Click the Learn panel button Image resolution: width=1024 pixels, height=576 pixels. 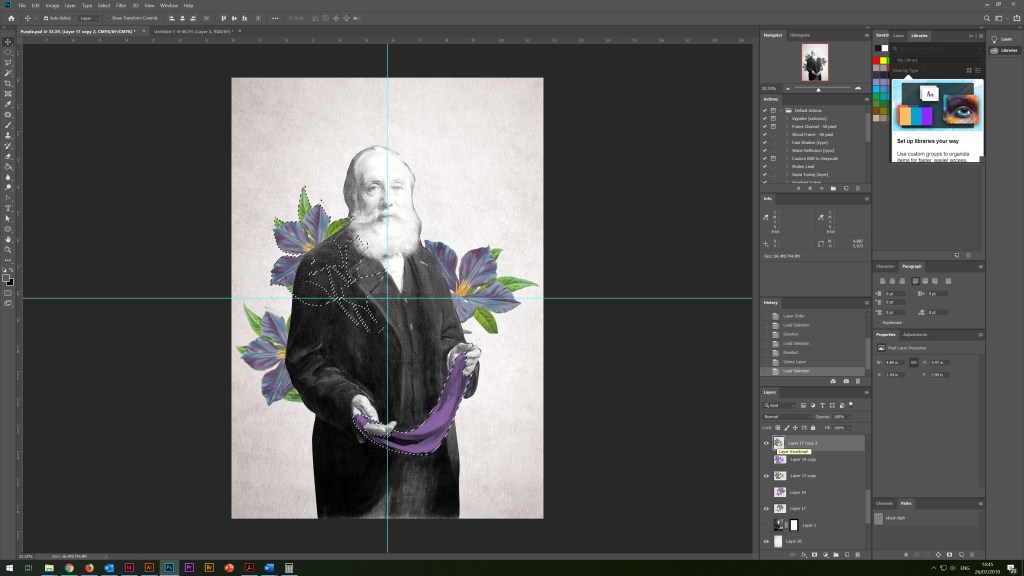tap(1000, 40)
